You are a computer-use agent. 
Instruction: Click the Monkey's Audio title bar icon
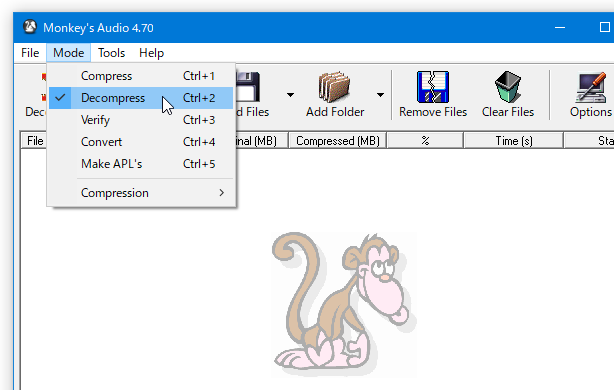tap(30, 27)
